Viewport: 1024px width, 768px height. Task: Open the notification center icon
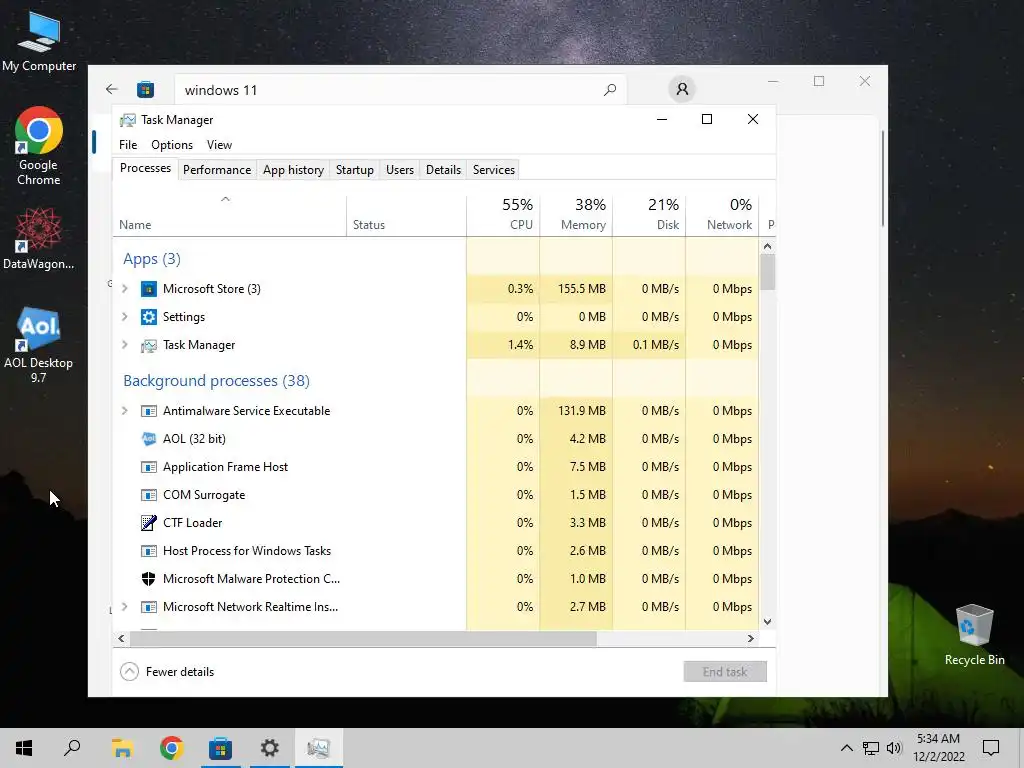(x=991, y=748)
